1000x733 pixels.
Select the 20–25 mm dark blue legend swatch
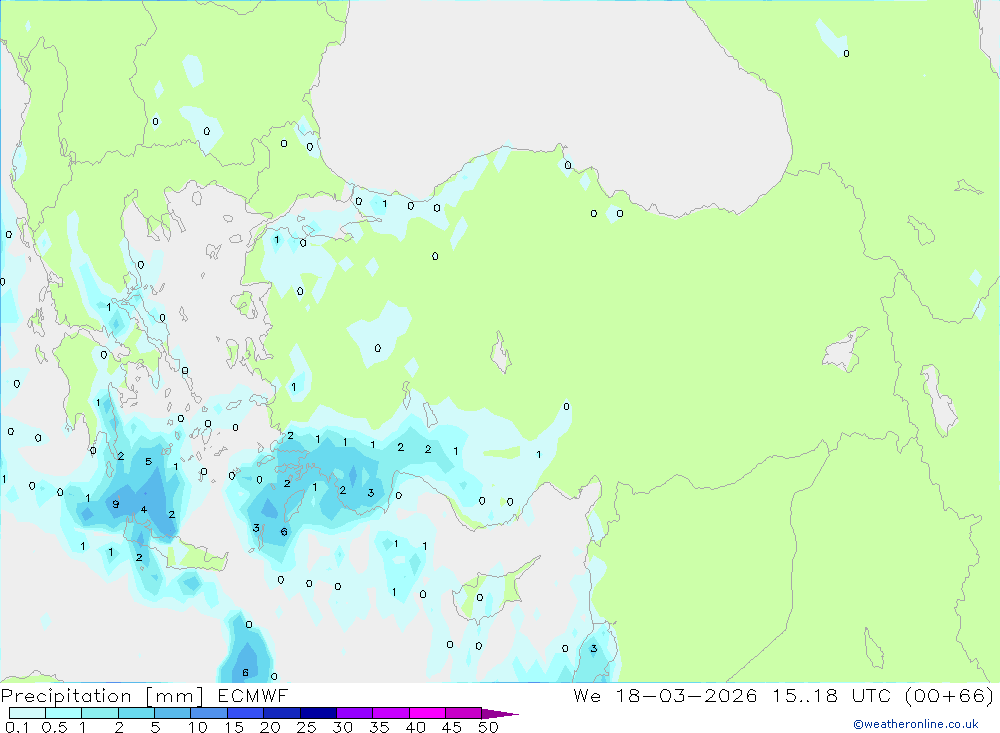click(x=282, y=713)
